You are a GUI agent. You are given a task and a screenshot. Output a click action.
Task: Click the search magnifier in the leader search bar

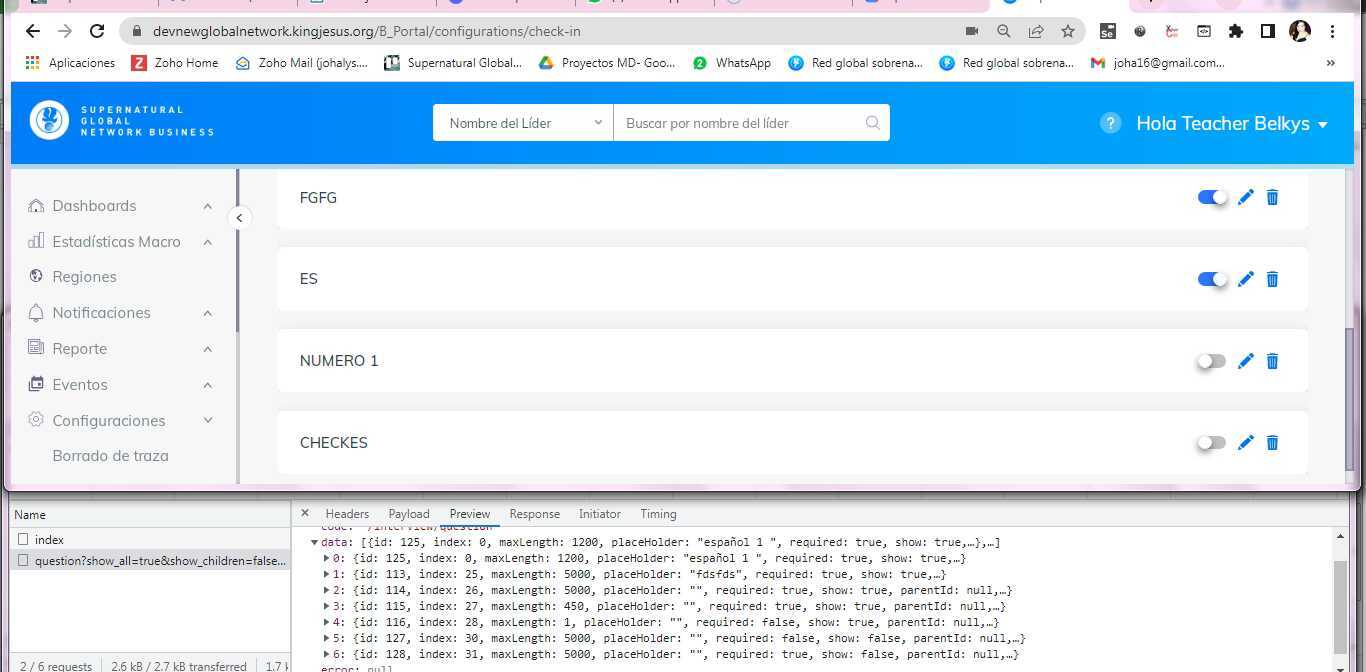tap(871, 122)
